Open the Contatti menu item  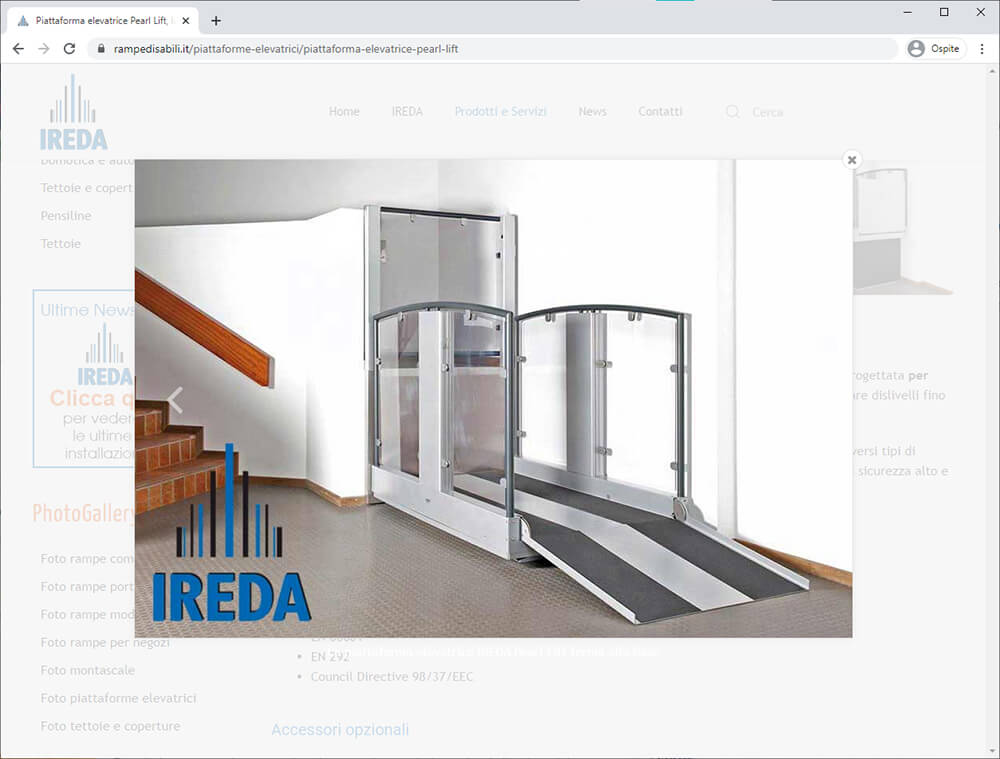pyautogui.click(x=660, y=112)
